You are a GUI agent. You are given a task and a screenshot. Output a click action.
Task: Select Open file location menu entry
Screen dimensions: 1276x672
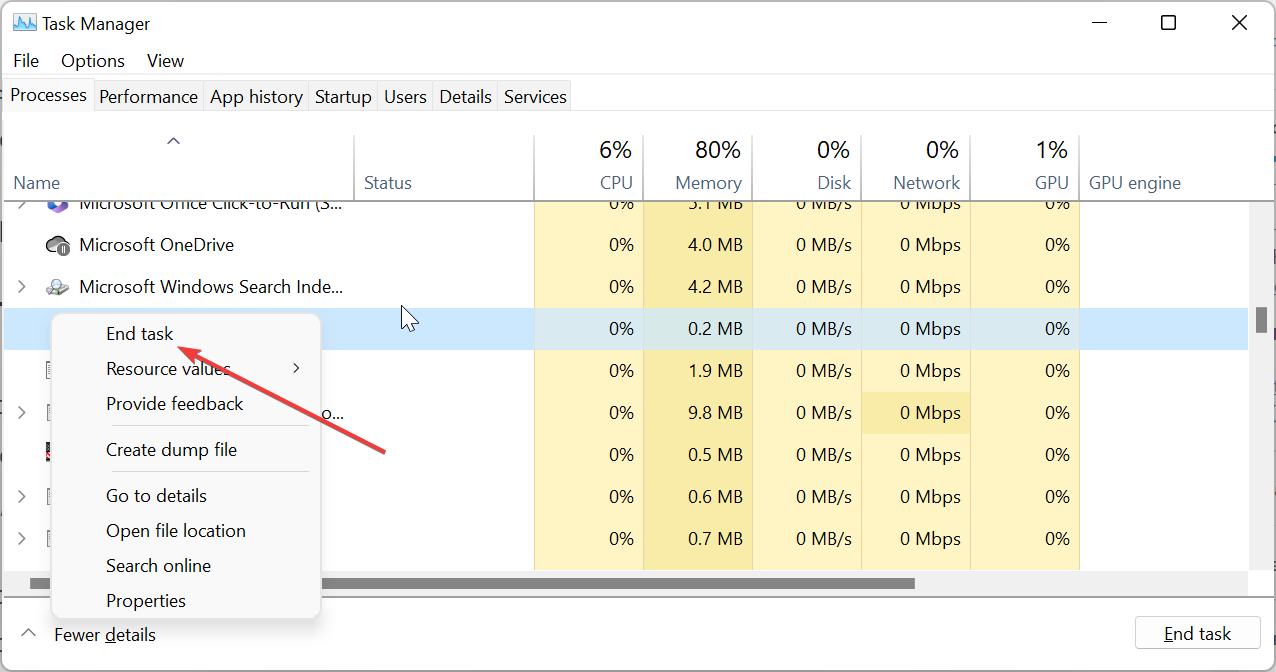click(176, 531)
